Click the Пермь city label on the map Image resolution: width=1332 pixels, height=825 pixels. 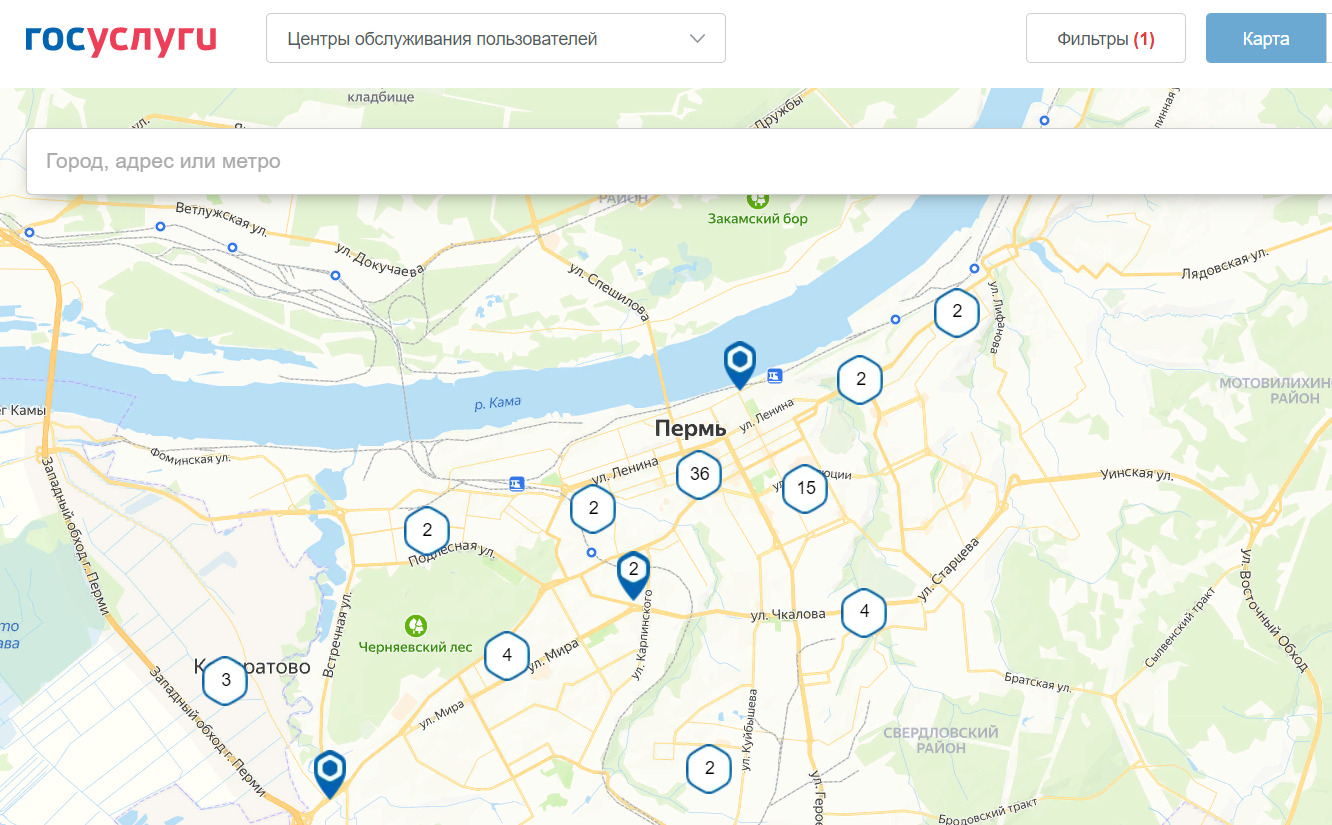[x=690, y=429]
